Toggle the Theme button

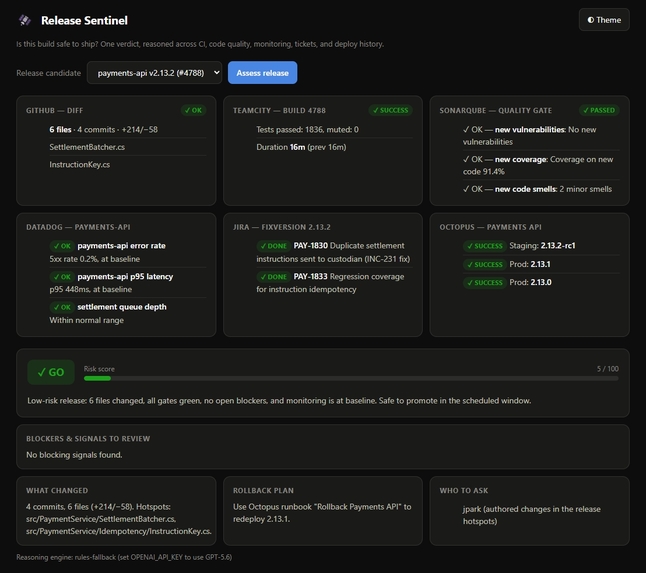click(x=604, y=20)
